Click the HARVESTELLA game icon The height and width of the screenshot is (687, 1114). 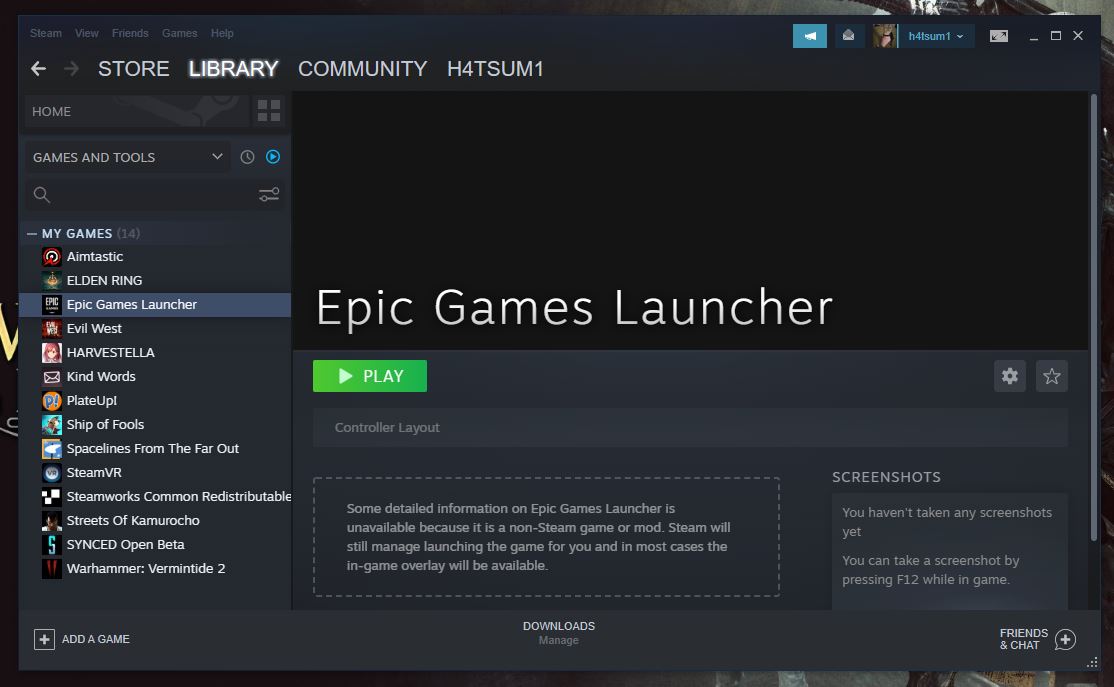52,352
